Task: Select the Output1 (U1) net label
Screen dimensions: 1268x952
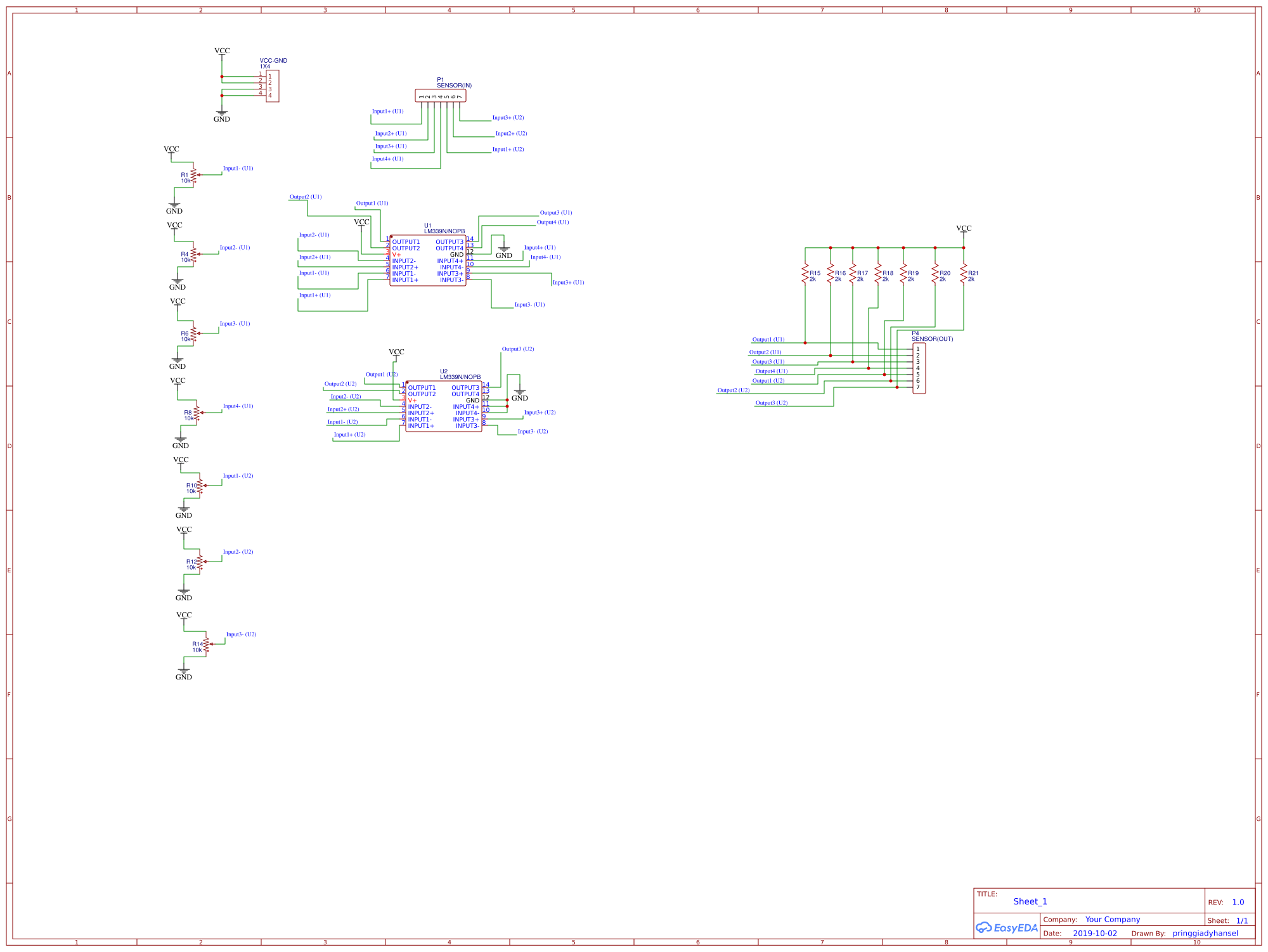Action: [371, 203]
